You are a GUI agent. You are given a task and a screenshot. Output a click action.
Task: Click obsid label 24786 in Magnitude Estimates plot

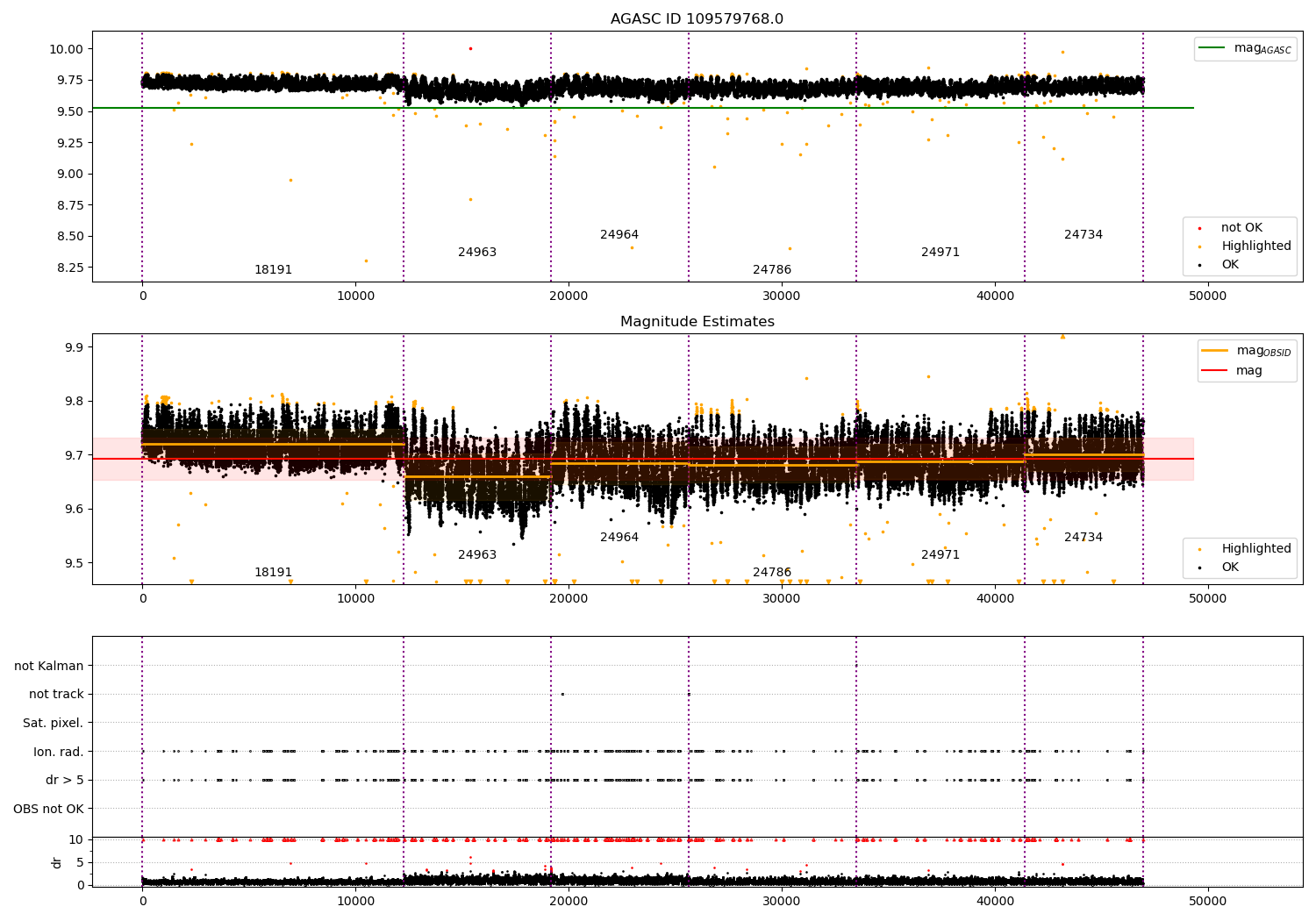tap(772, 573)
